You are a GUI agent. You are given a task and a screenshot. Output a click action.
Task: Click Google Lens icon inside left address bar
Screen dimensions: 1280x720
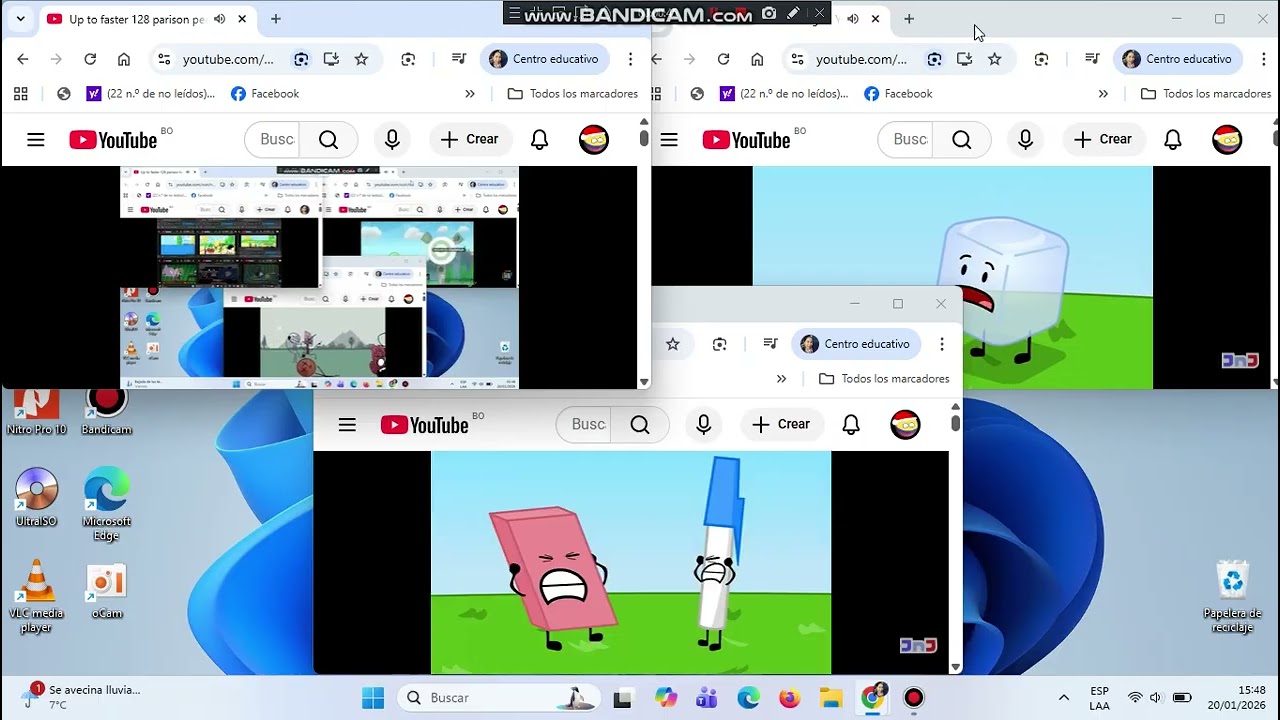coord(301,59)
